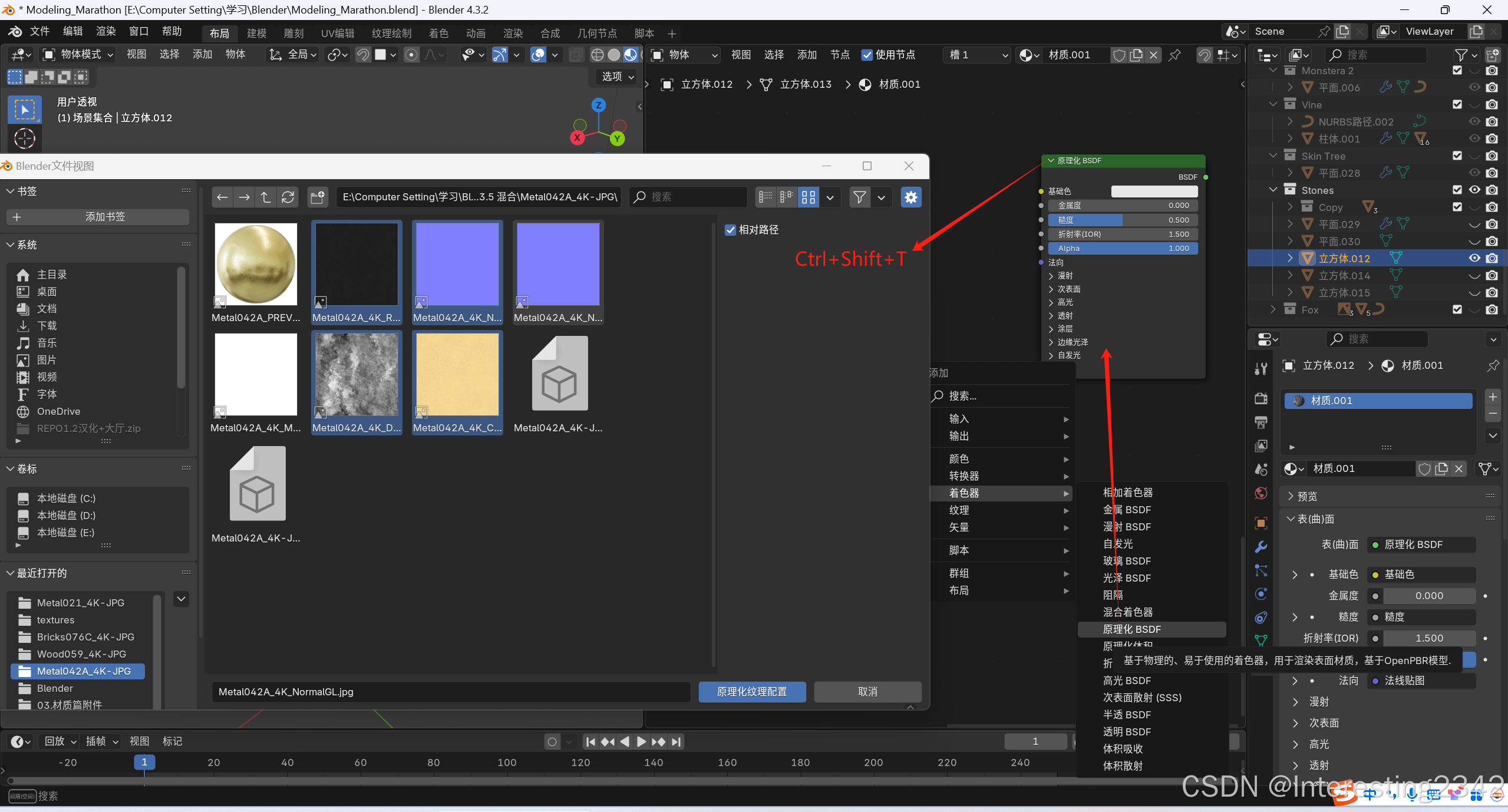Select the 3D cursor tool

[x=24, y=138]
